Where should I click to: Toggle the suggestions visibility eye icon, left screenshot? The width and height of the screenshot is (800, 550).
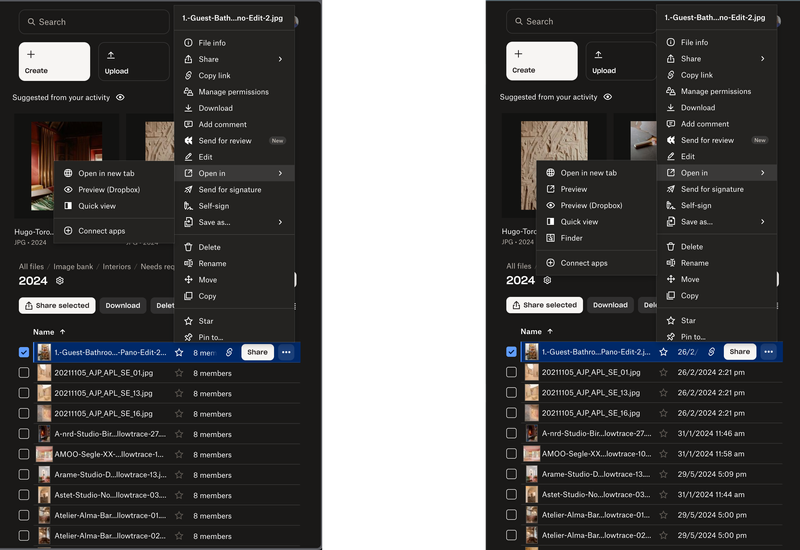(x=120, y=97)
